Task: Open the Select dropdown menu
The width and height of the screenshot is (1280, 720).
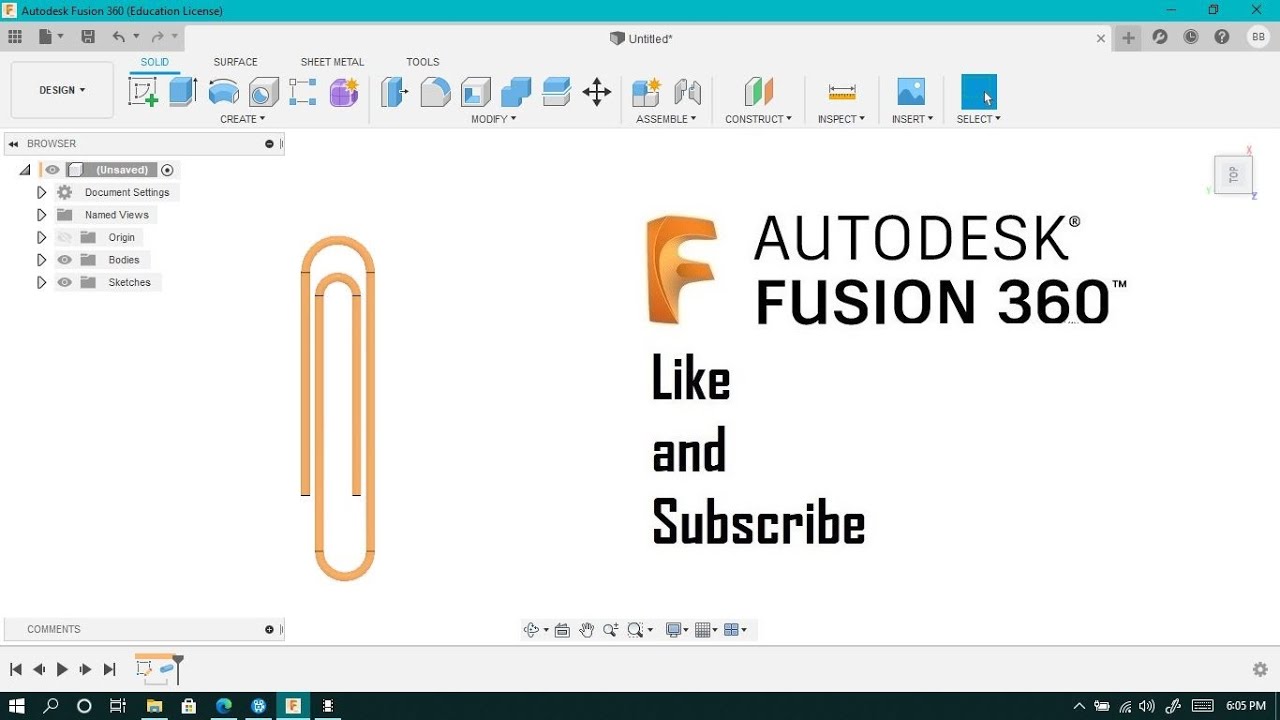Action: coord(978,119)
